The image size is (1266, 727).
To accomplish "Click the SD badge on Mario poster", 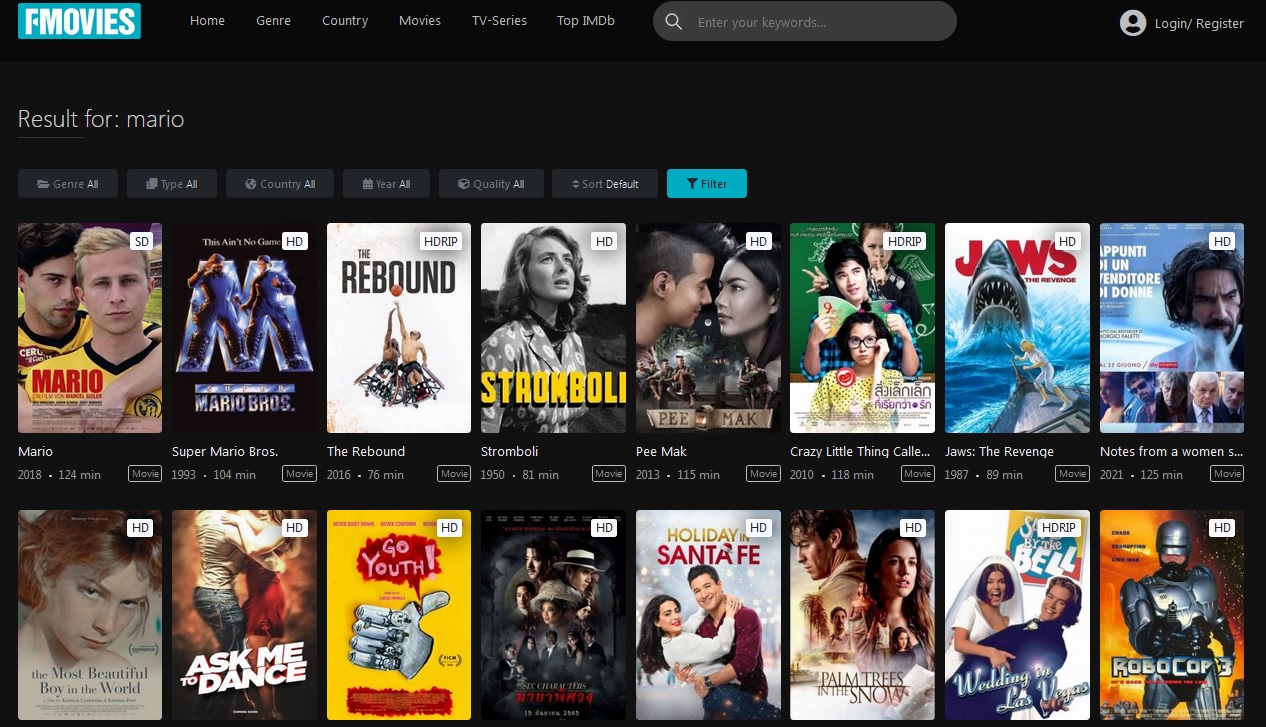I will (x=141, y=241).
